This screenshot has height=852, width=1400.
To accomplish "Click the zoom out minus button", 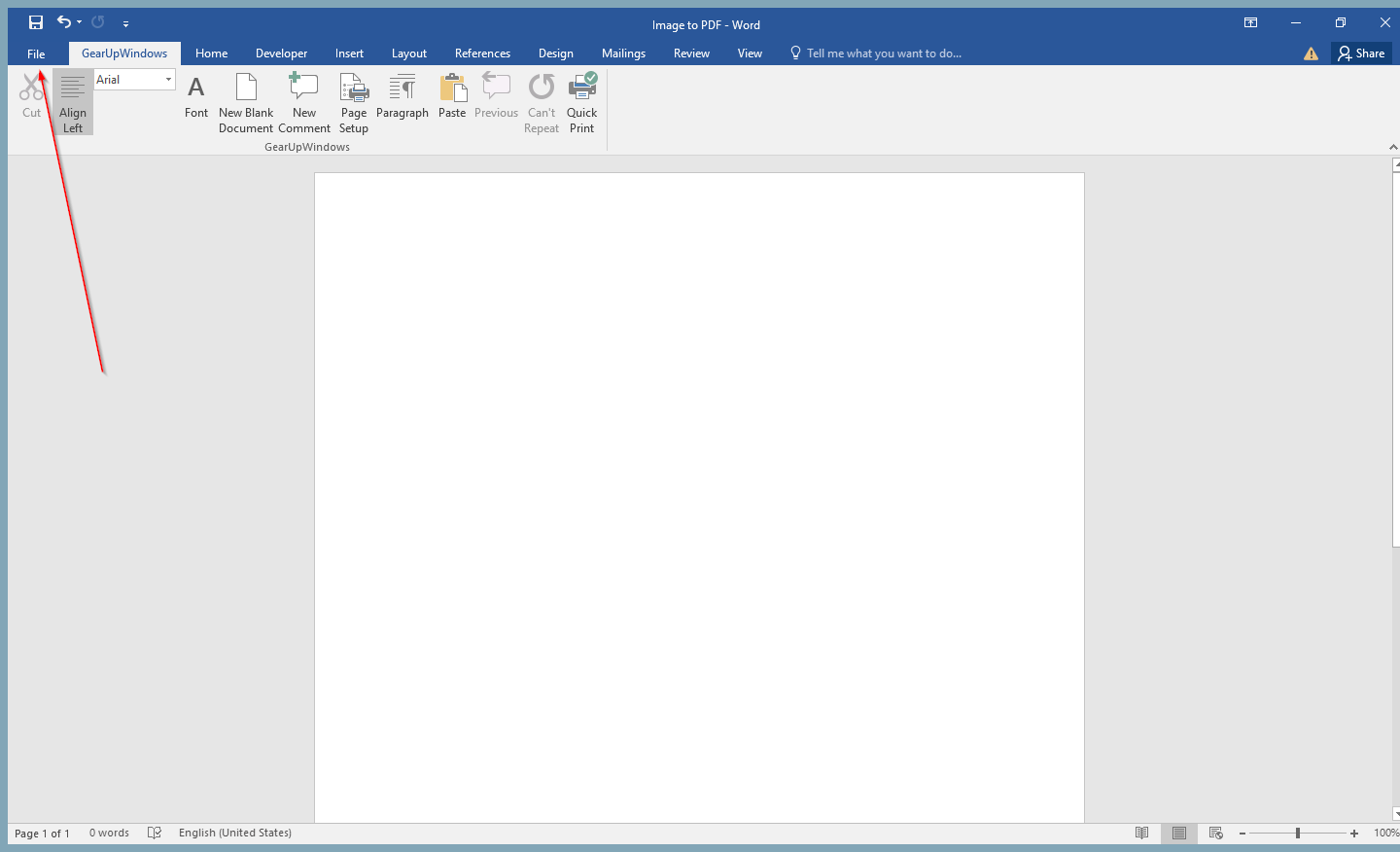I will [x=1242, y=834].
